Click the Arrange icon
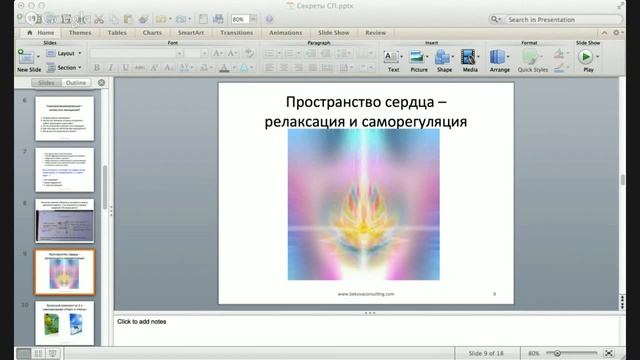 498,57
